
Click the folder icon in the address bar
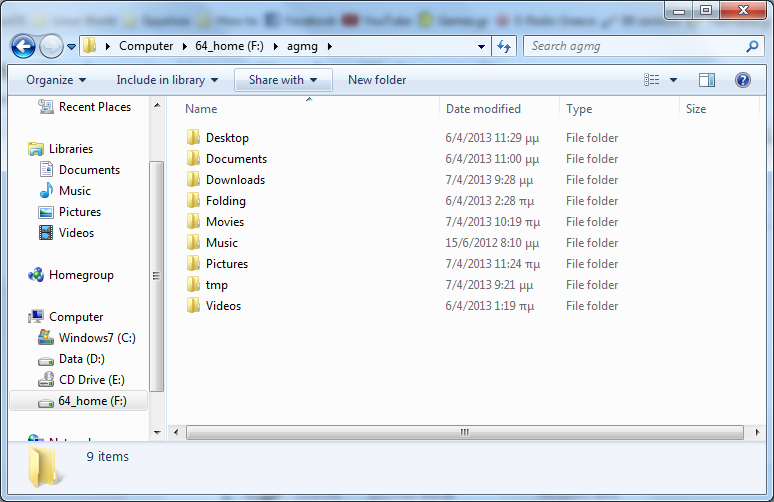(89, 46)
